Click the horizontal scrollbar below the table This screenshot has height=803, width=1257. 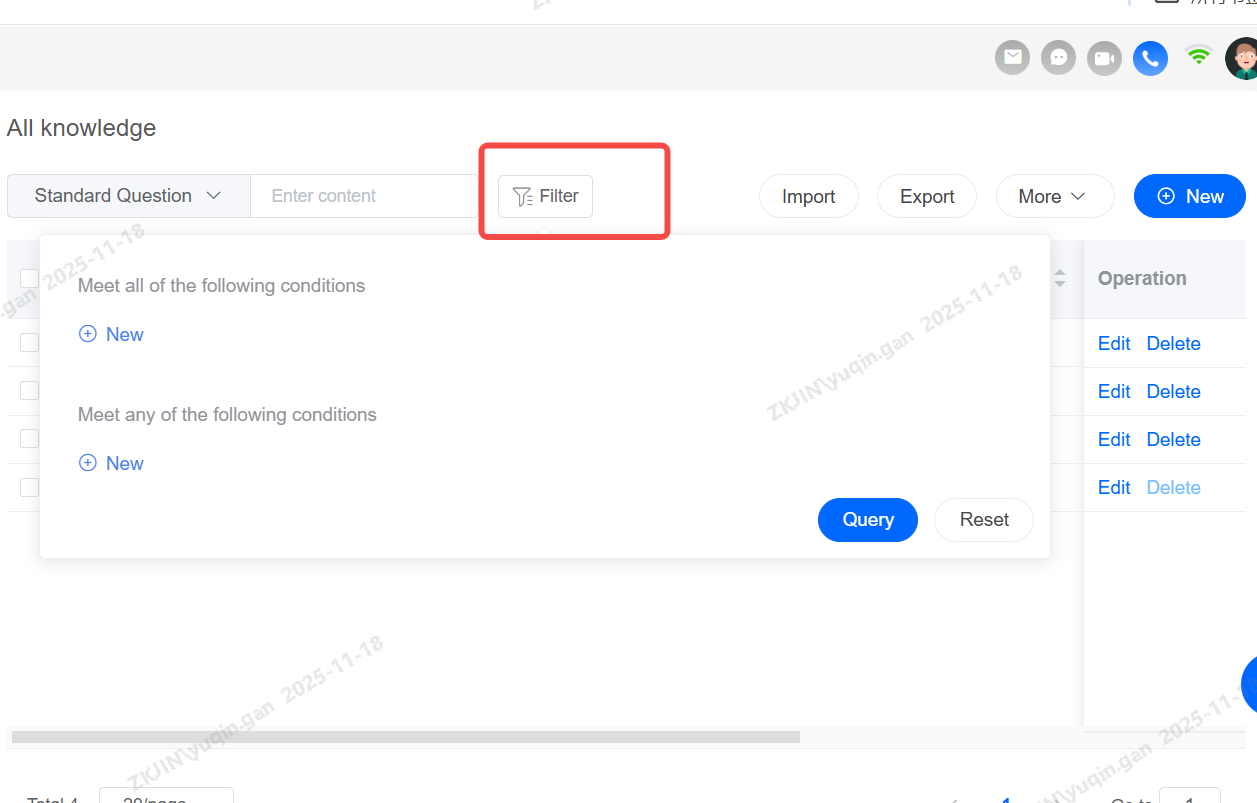(x=405, y=737)
